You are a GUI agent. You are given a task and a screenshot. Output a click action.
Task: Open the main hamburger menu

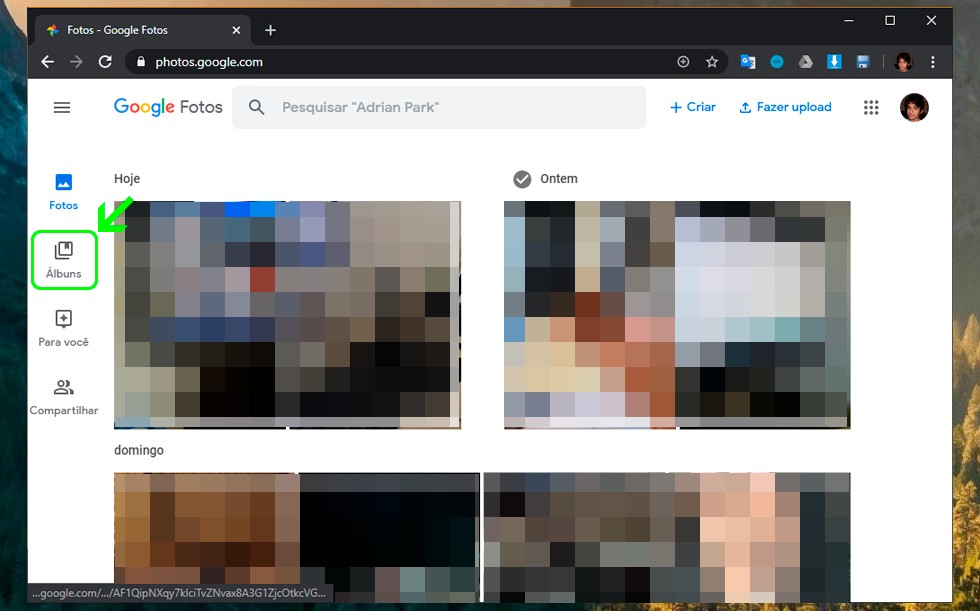click(x=62, y=107)
